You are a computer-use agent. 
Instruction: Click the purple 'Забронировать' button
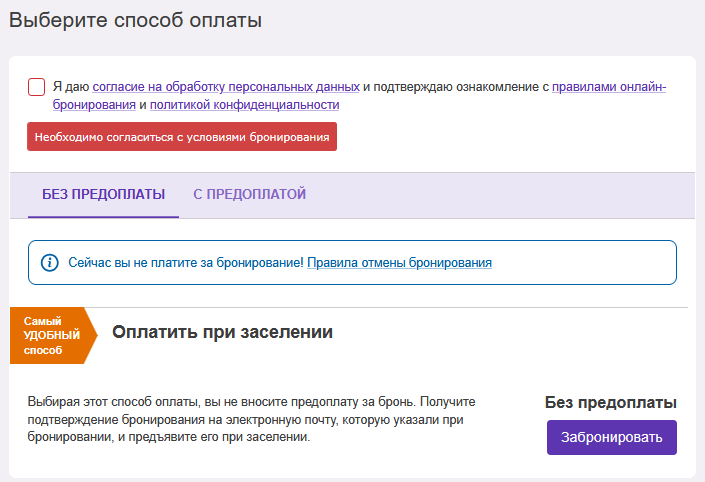[611, 437]
